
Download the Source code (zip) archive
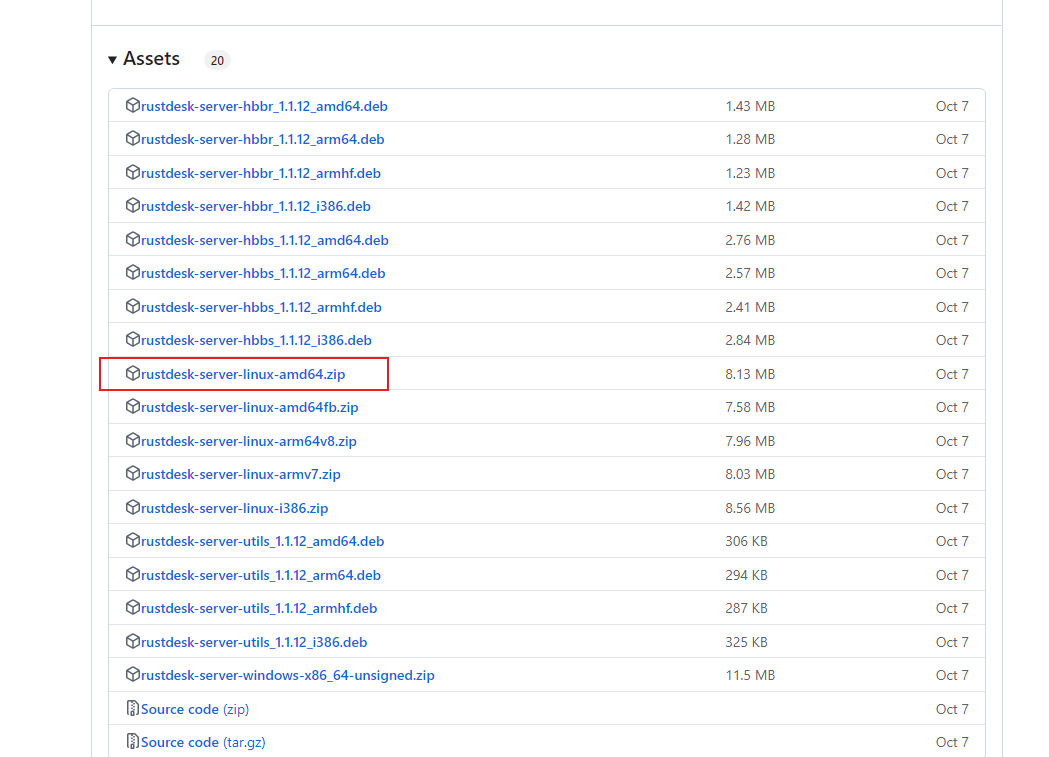click(x=195, y=709)
